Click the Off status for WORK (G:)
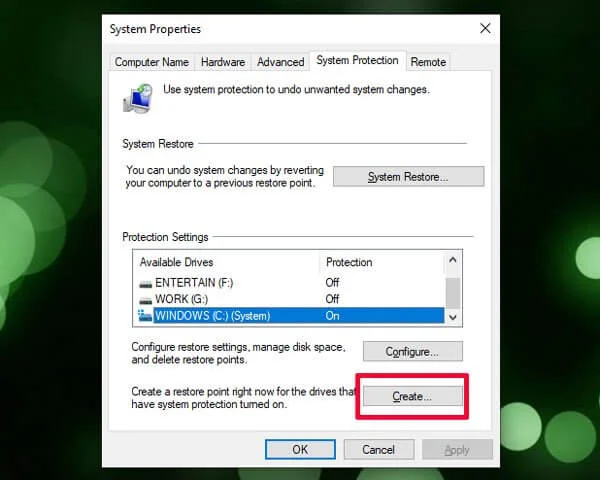Viewport: 600px width, 480px height. tap(332, 299)
